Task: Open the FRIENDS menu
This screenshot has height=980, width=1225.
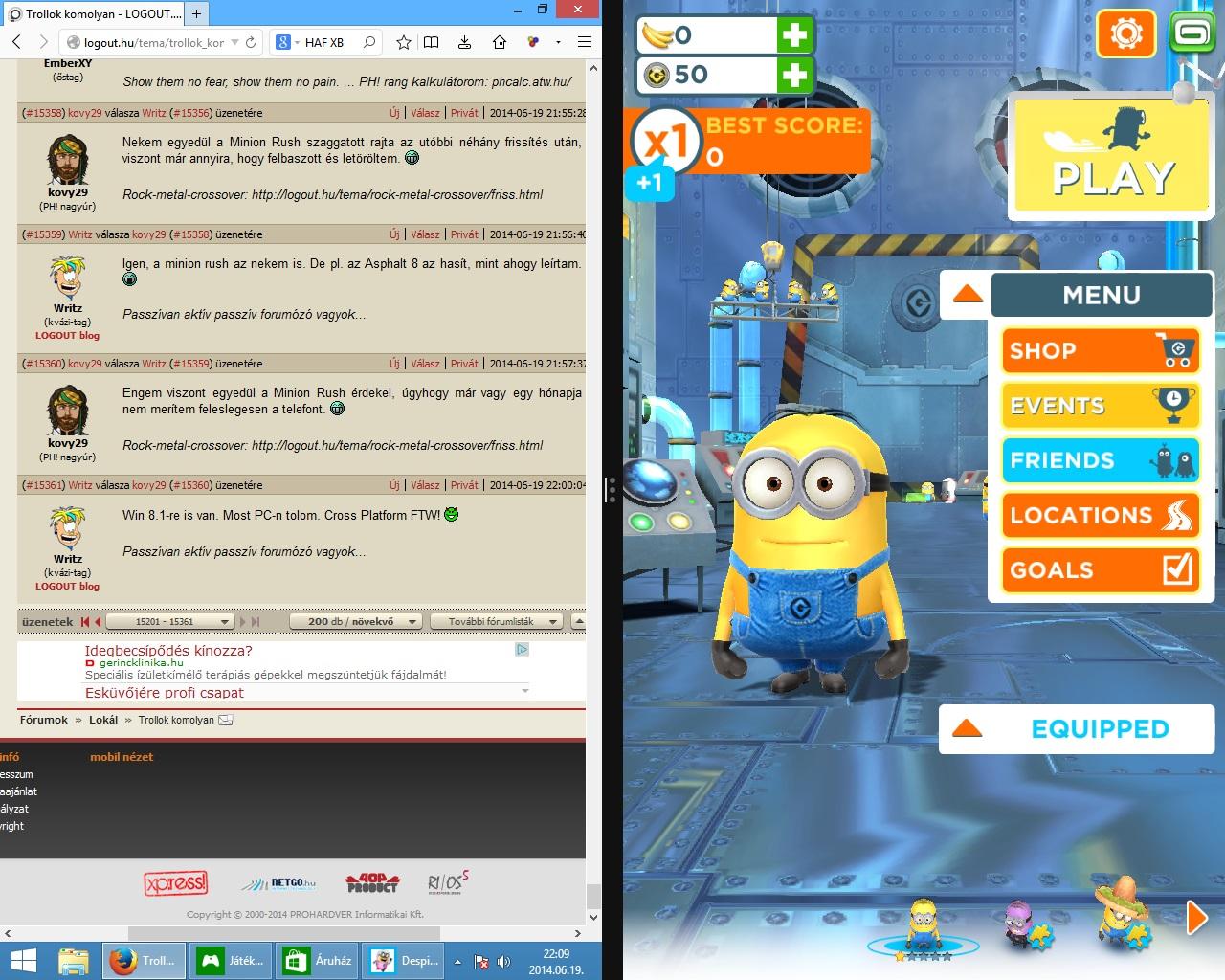Action: point(1101,460)
